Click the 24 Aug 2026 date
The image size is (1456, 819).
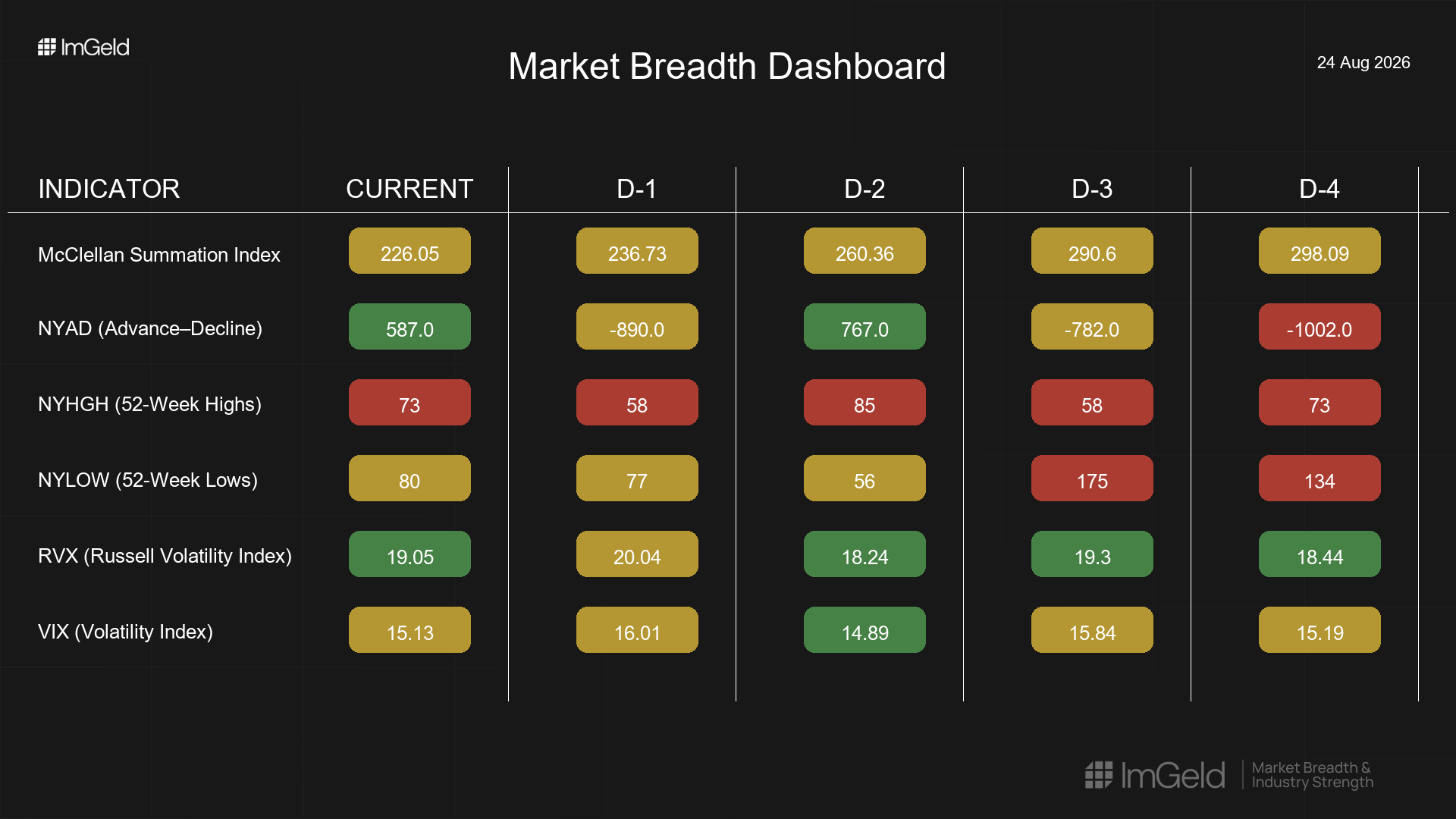[1363, 62]
